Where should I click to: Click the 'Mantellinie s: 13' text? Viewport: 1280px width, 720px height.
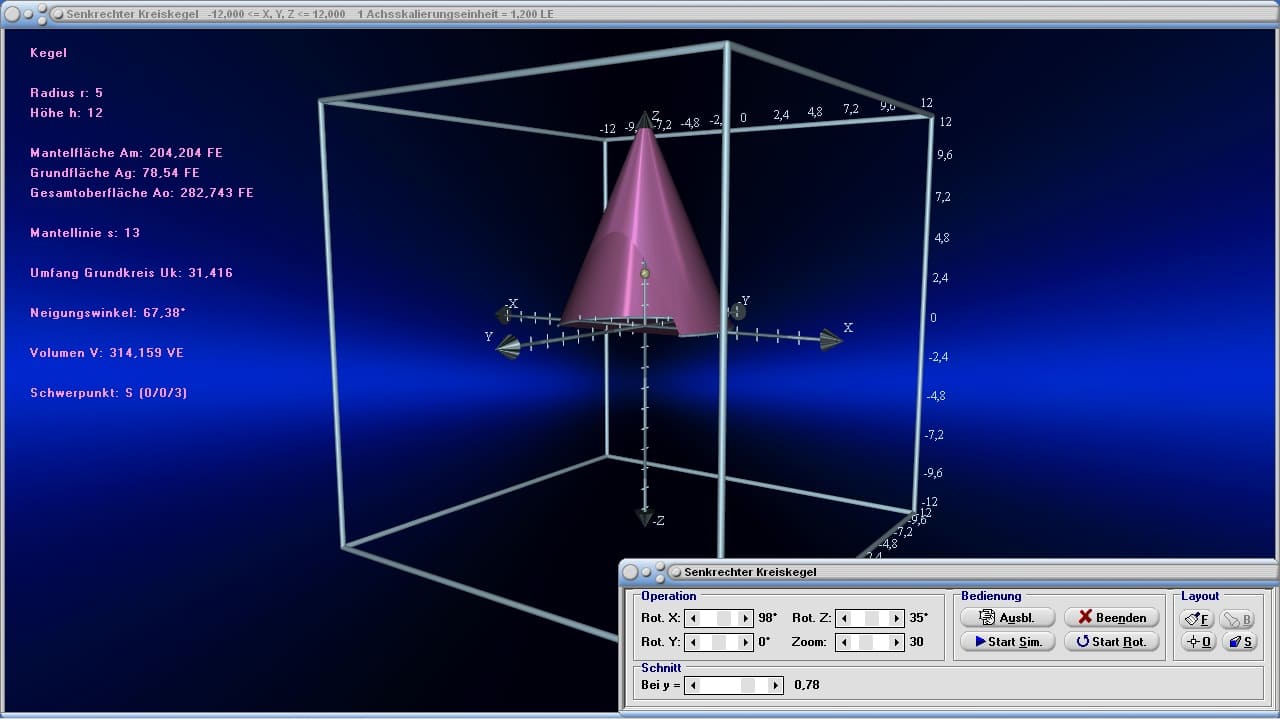point(85,233)
